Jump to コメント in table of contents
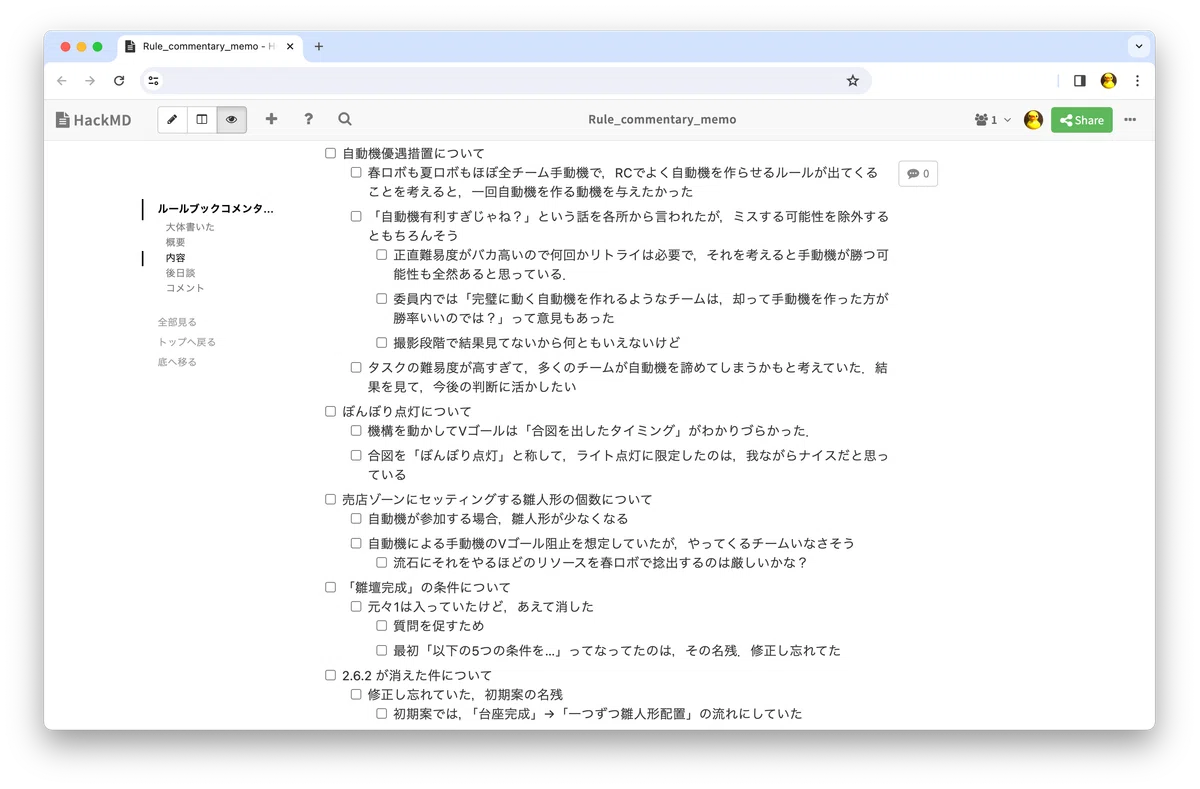Screen dimensions: 1200x789 pyautogui.click(x=185, y=288)
